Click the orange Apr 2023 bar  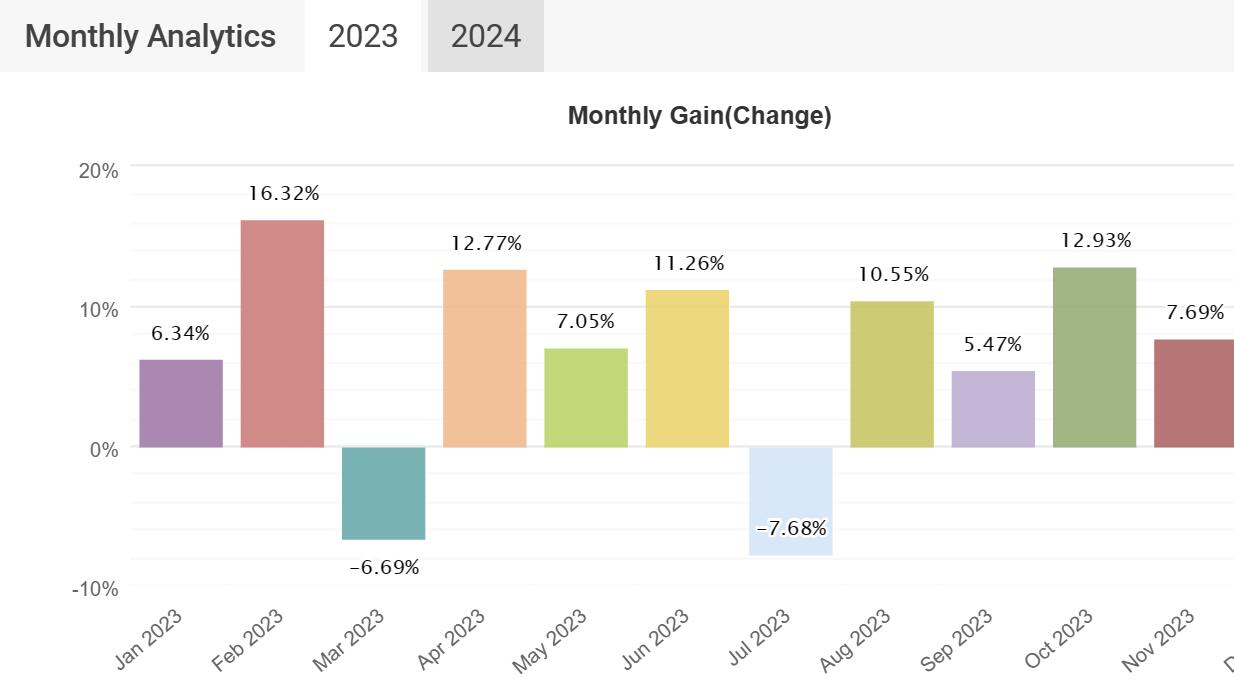pos(484,358)
